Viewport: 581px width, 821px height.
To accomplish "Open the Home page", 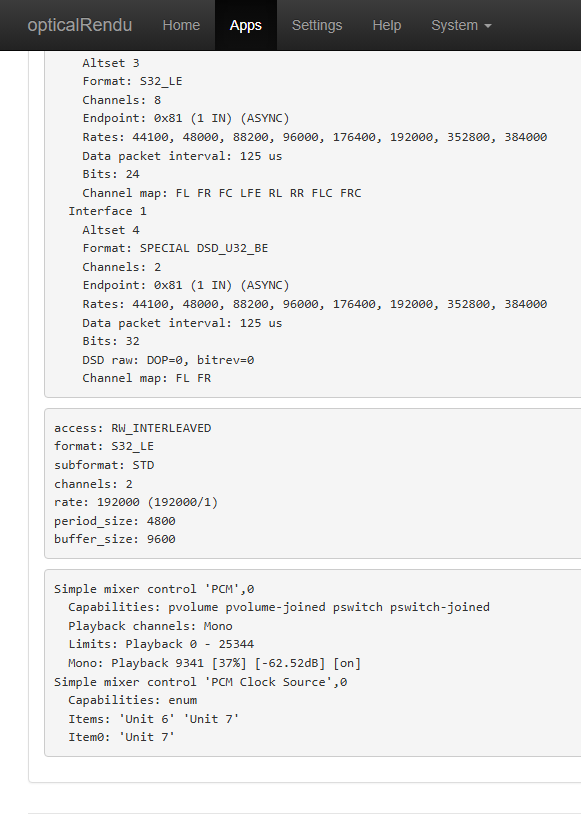I will coord(181,25).
